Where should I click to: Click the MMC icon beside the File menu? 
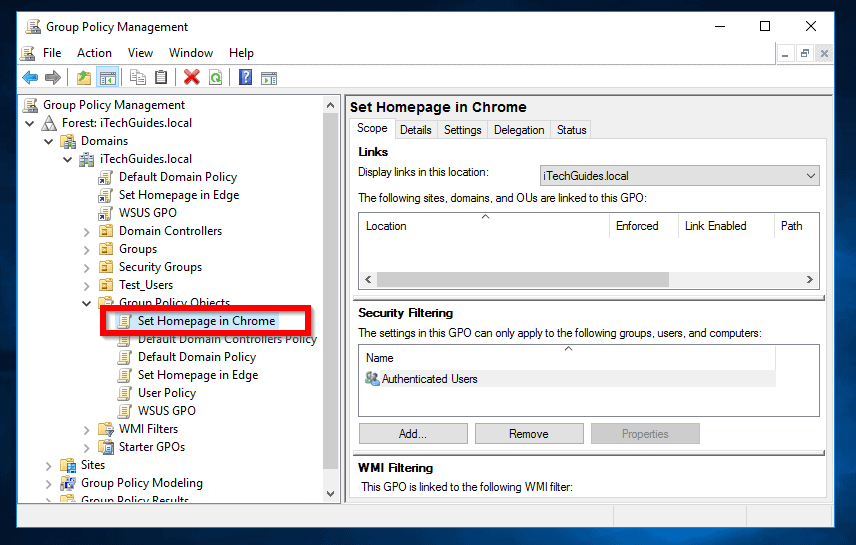click(x=28, y=53)
